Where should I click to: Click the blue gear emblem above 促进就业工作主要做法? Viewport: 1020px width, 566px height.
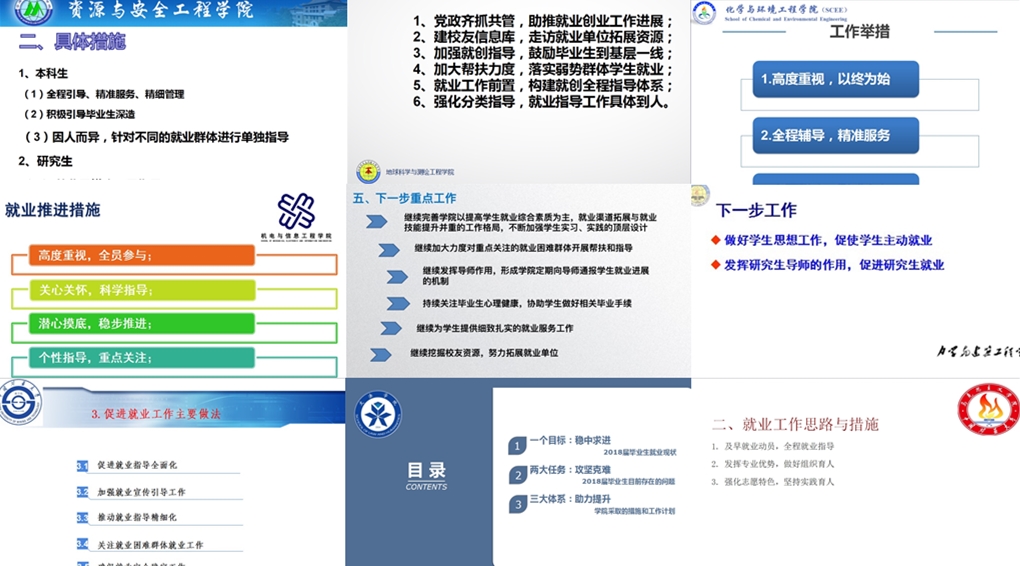[x=20, y=407]
